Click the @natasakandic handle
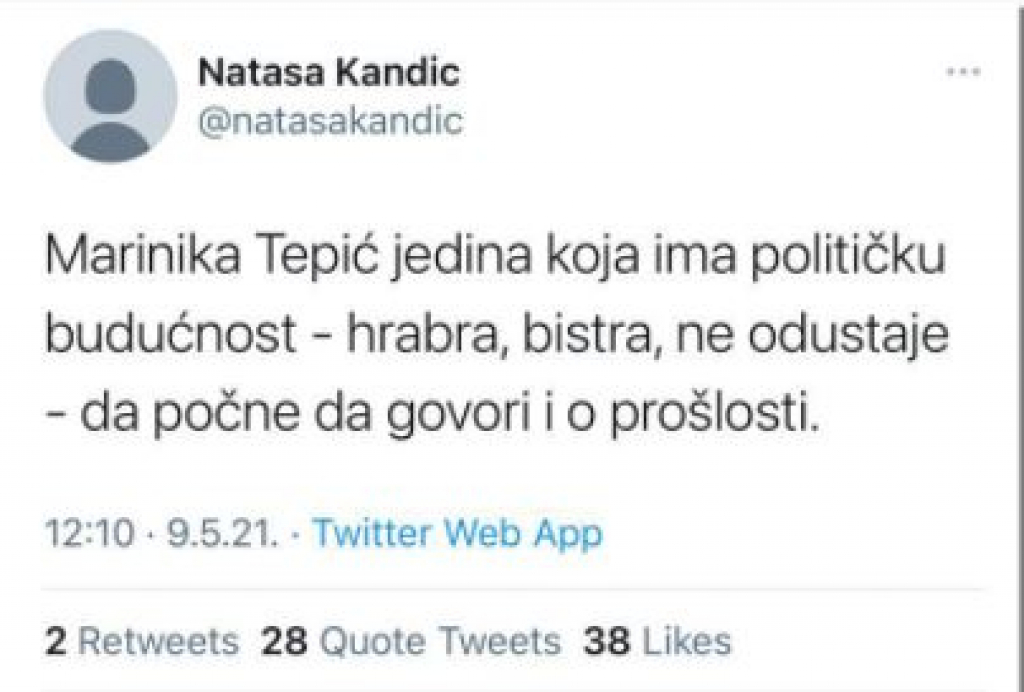 pos(330,120)
